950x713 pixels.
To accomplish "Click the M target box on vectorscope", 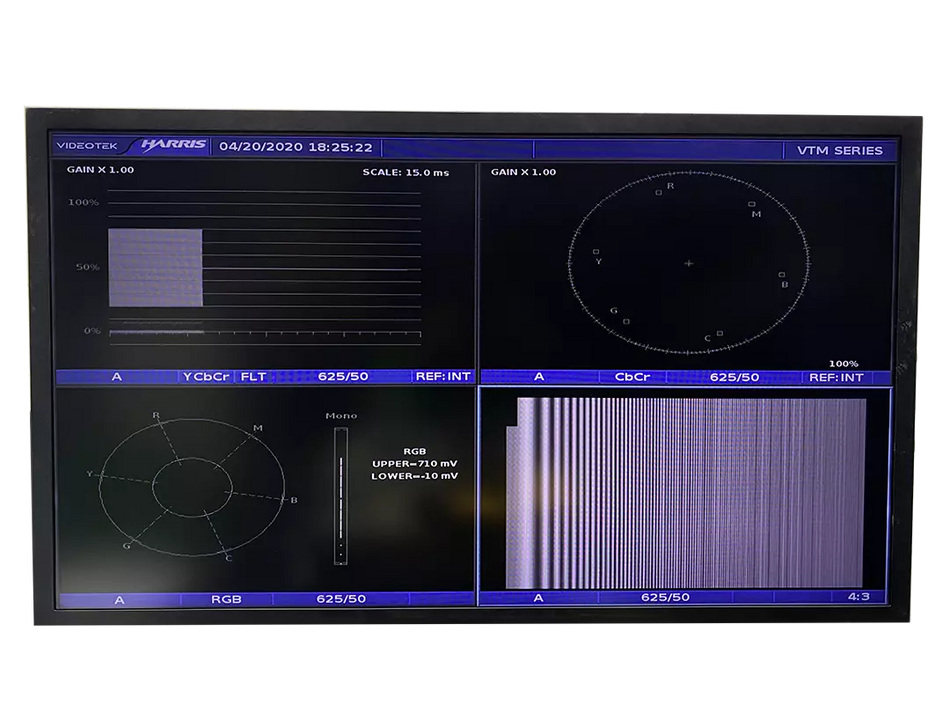I will 751,204.
